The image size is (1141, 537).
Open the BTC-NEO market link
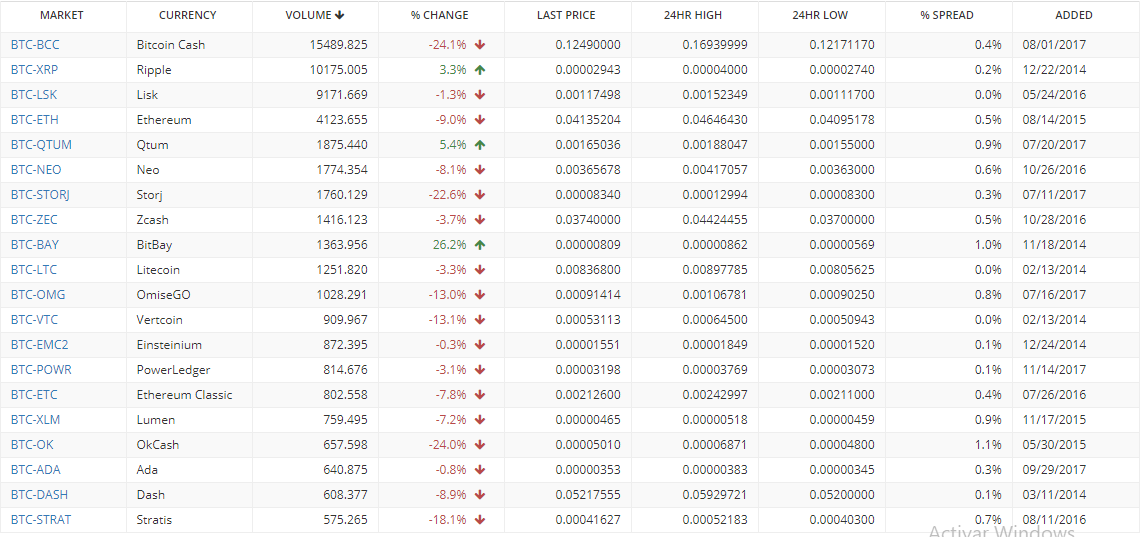[36, 170]
